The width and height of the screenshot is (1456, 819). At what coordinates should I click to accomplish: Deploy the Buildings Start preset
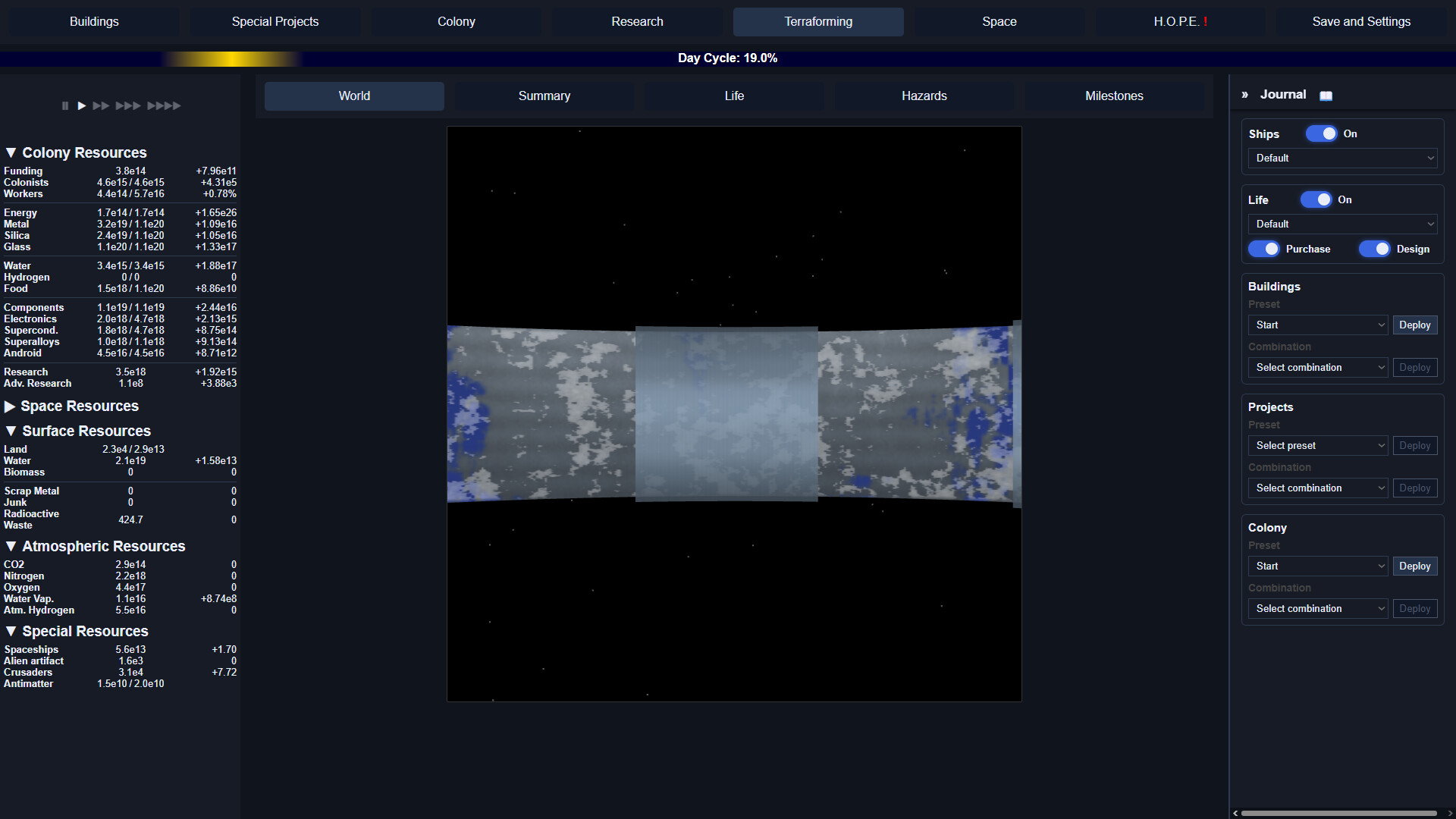coord(1414,325)
